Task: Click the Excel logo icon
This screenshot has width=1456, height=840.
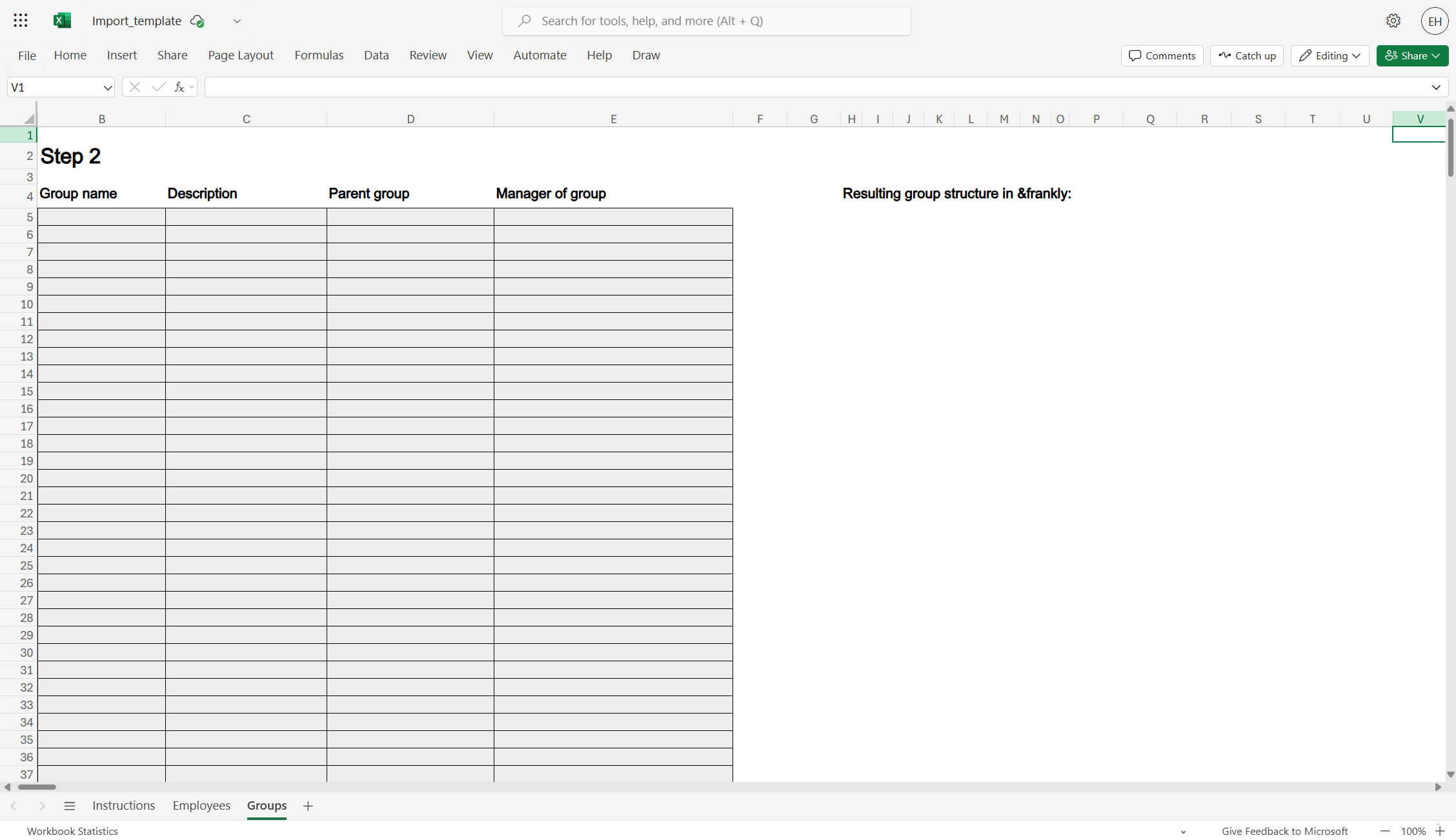Action: click(62, 21)
